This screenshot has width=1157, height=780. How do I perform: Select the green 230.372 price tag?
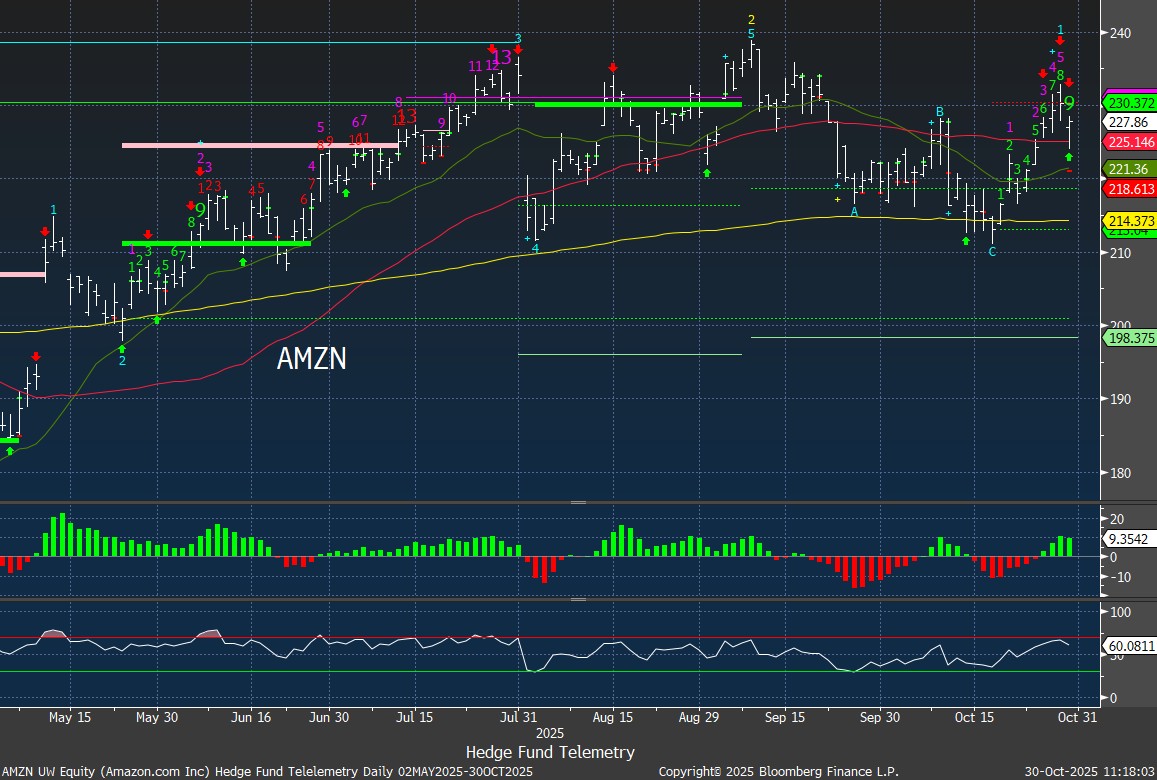click(1130, 103)
